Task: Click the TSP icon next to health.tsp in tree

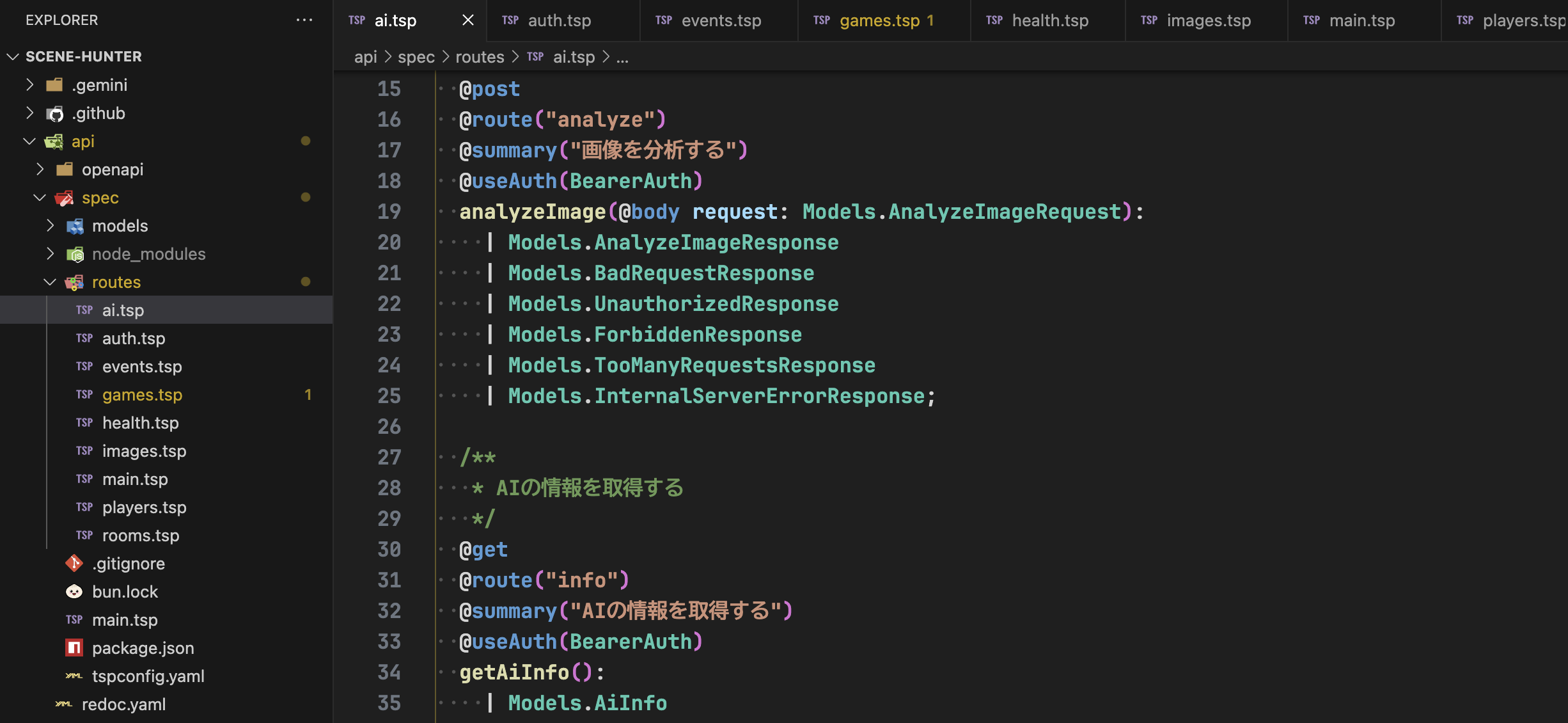Action: [x=84, y=422]
